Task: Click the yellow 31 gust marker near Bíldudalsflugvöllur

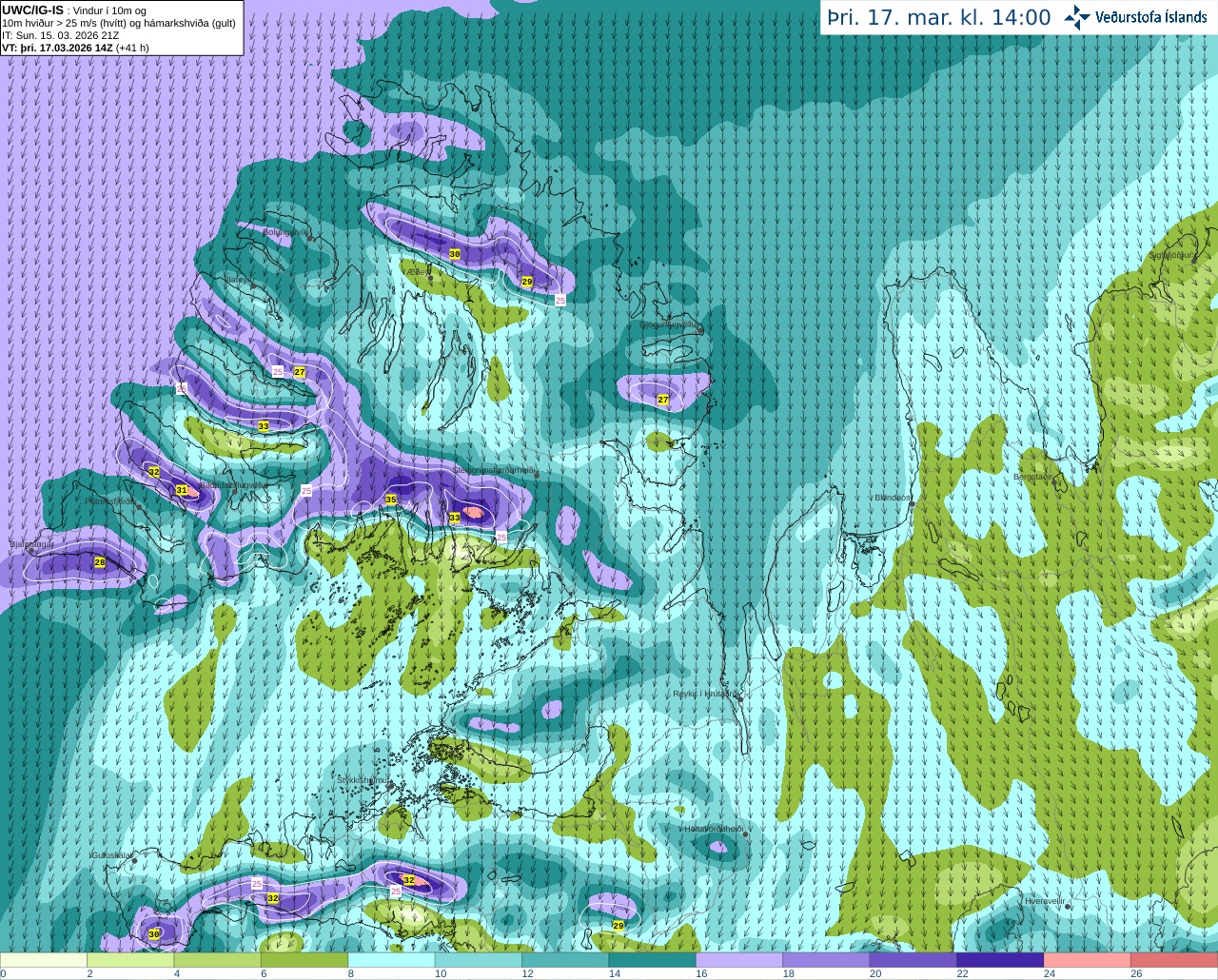Action: [x=182, y=490]
